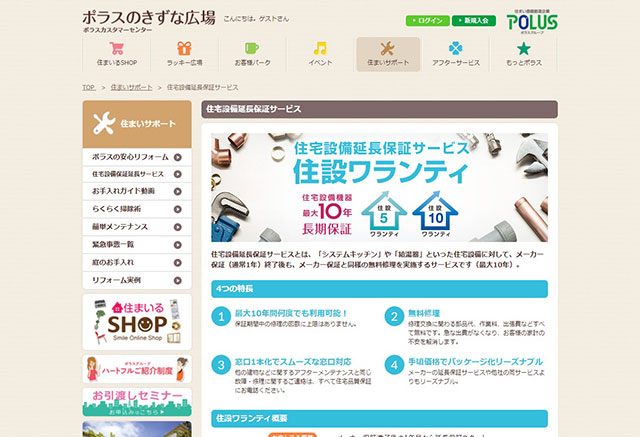This screenshot has height=437, width=640.
Task: Open the アフターサービス clover icon
Action: click(x=456, y=48)
